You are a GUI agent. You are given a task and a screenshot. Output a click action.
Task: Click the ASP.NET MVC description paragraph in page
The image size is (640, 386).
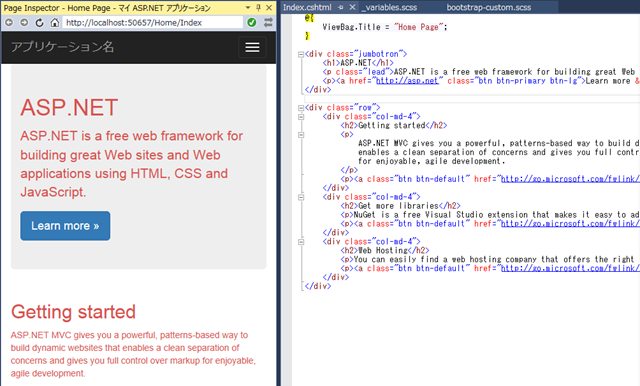[133, 354]
